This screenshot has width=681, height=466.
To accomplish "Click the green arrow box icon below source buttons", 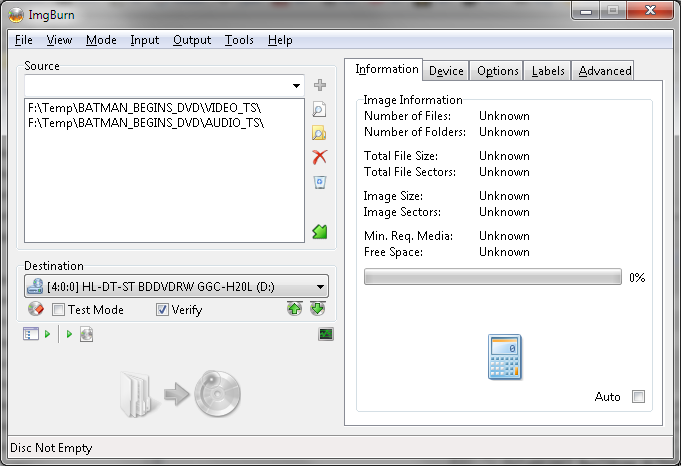I will coord(320,231).
